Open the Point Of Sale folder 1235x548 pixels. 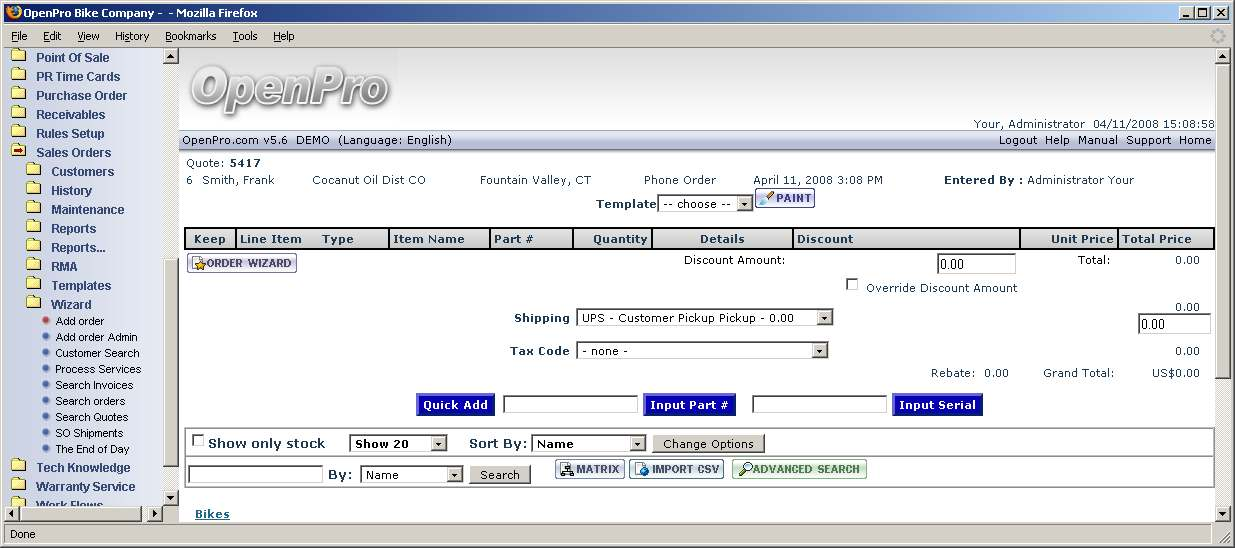[72, 57]
